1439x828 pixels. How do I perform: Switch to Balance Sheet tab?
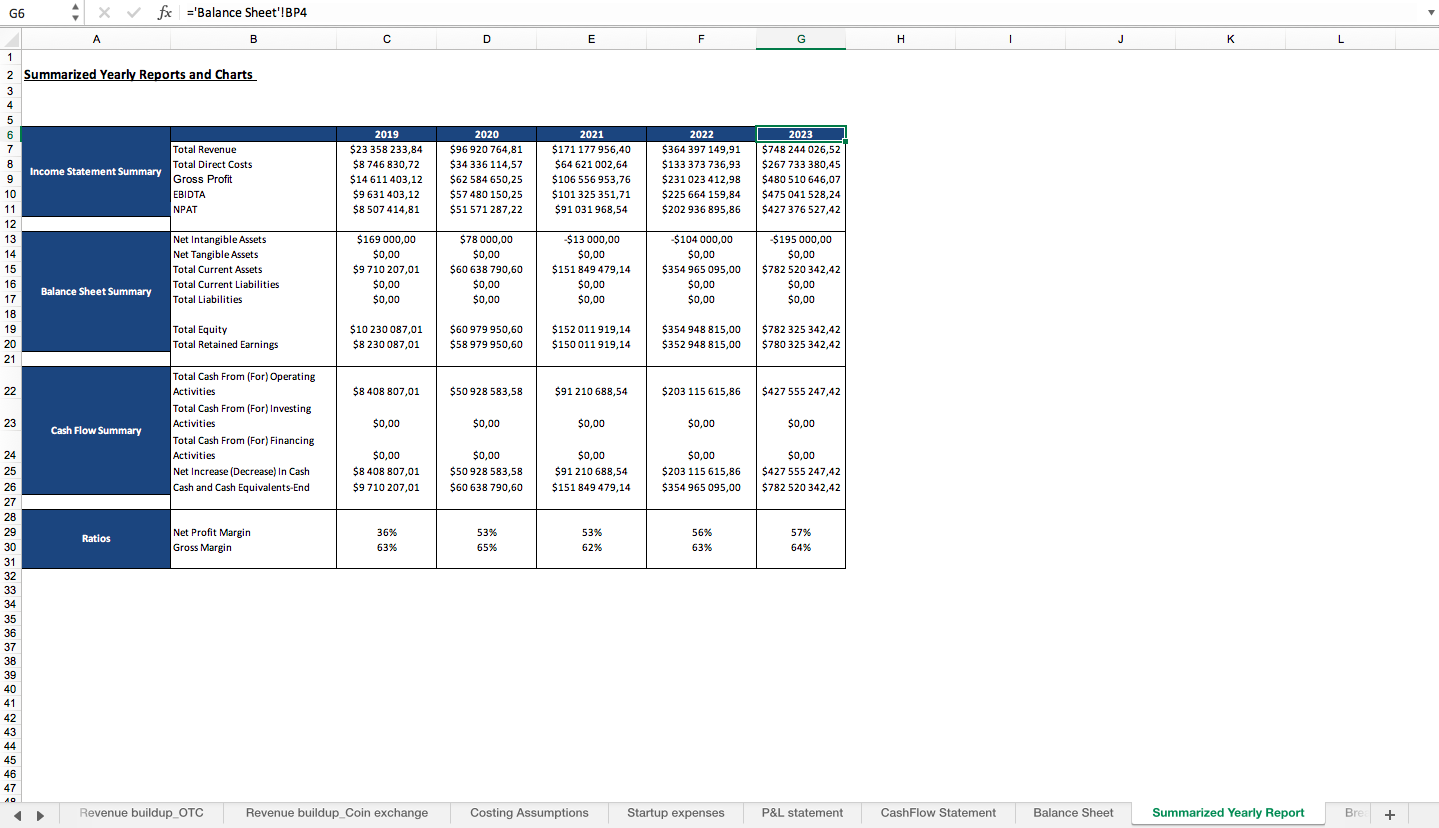tap(1073, 813)
